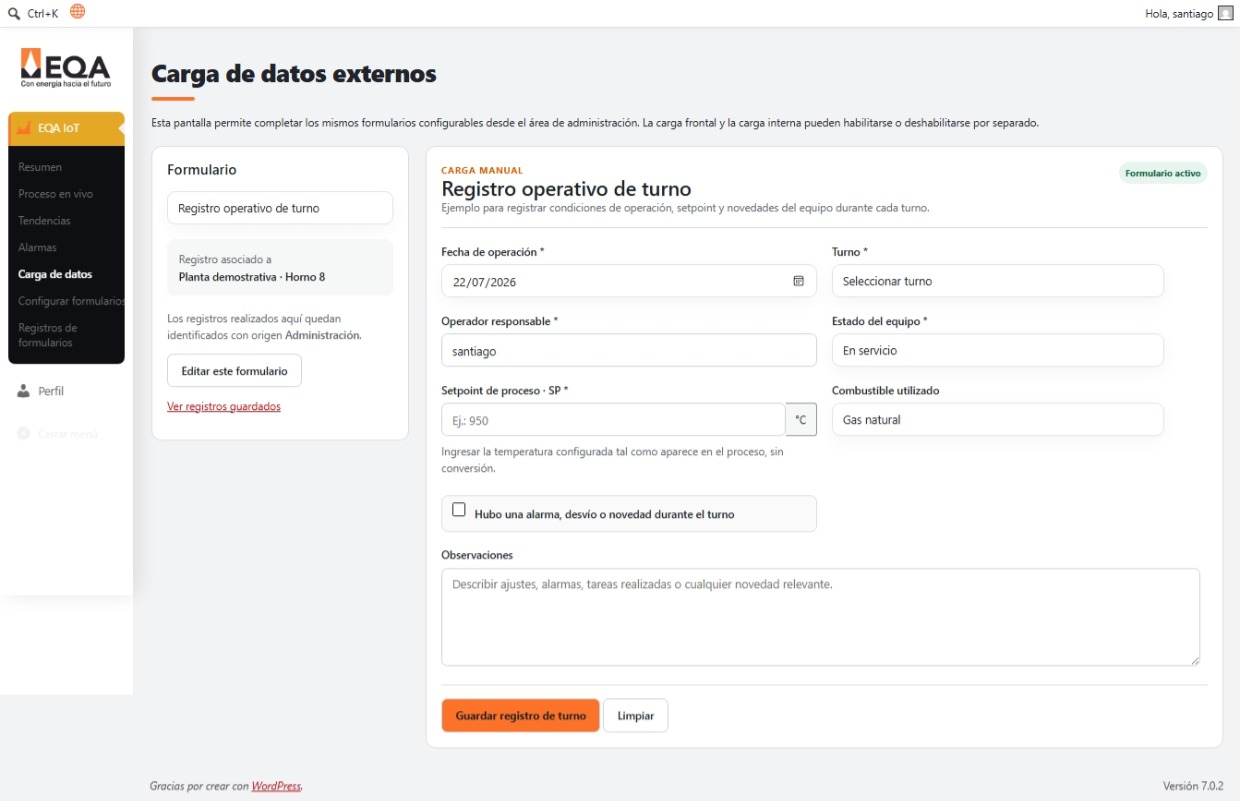Click Guardar registro de turno button
Viewport: 1240px width, 801px height.
point(520,716)
